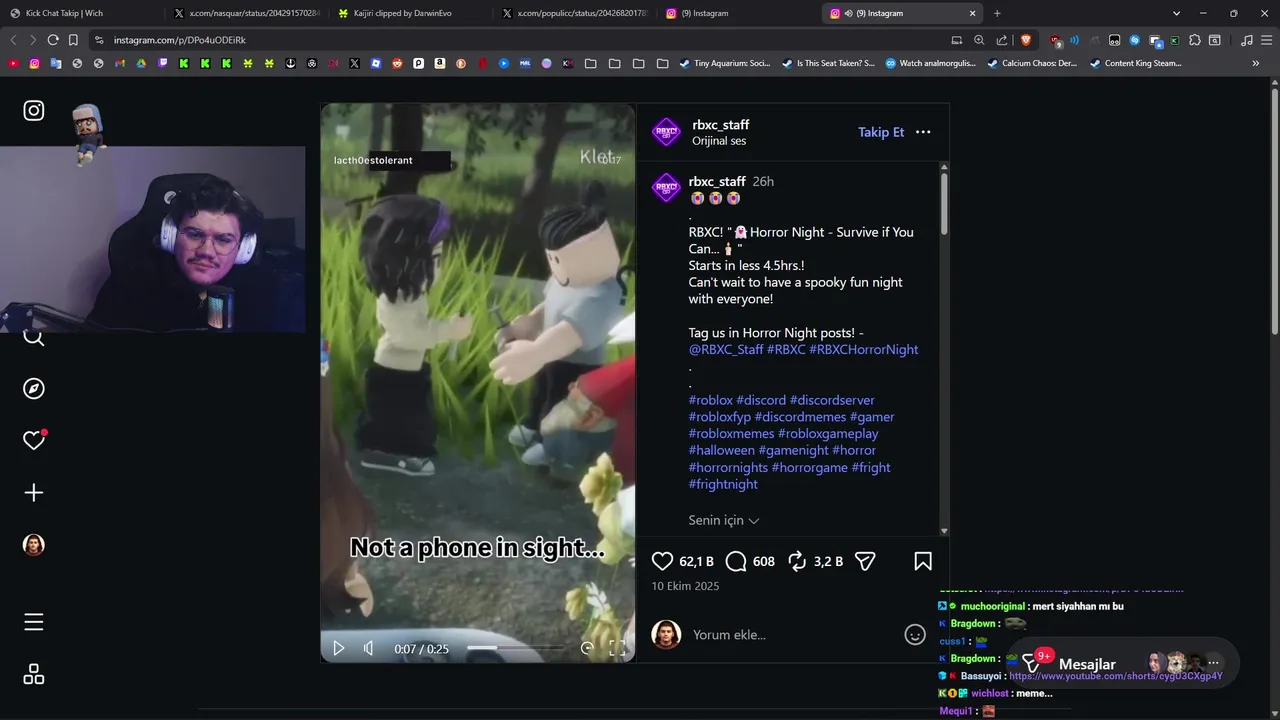
Task: Open Instagram home via the logo icon
Action: [34, 110]
